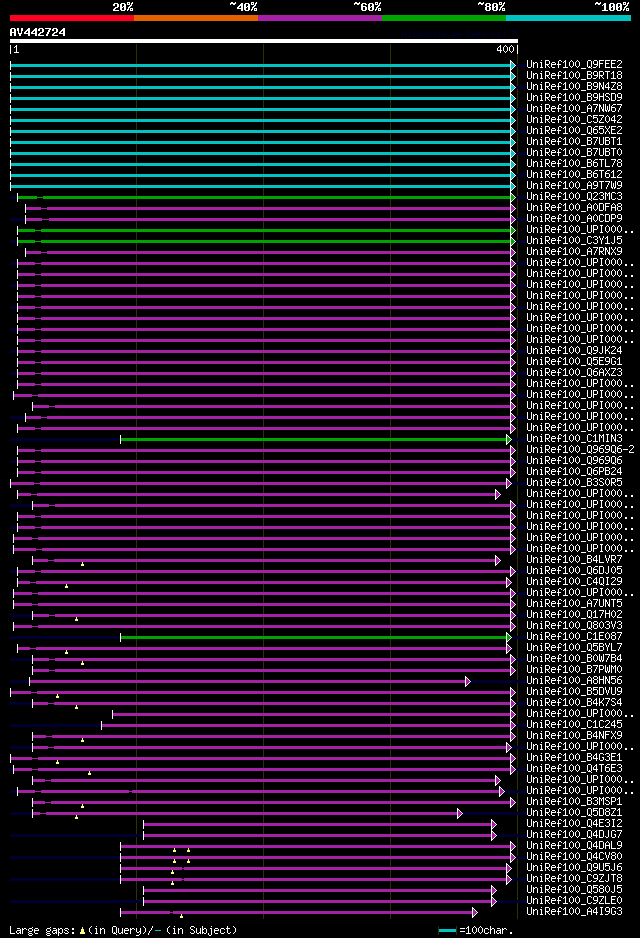Select the UniRef100_B7UBT1 label
Viewport: 640px width, 938px height.
pos(574,141)
